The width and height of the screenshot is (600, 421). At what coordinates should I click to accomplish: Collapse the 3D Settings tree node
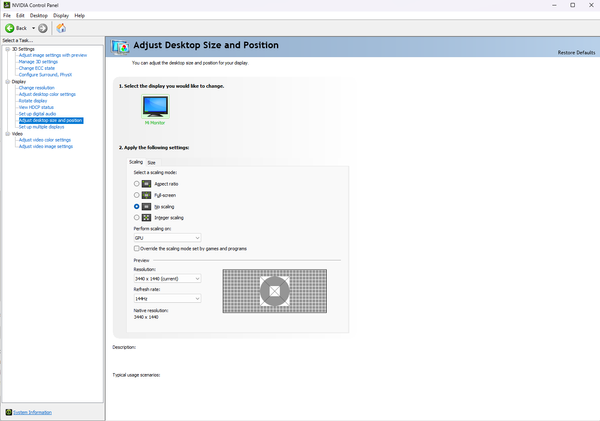(5, 48)
